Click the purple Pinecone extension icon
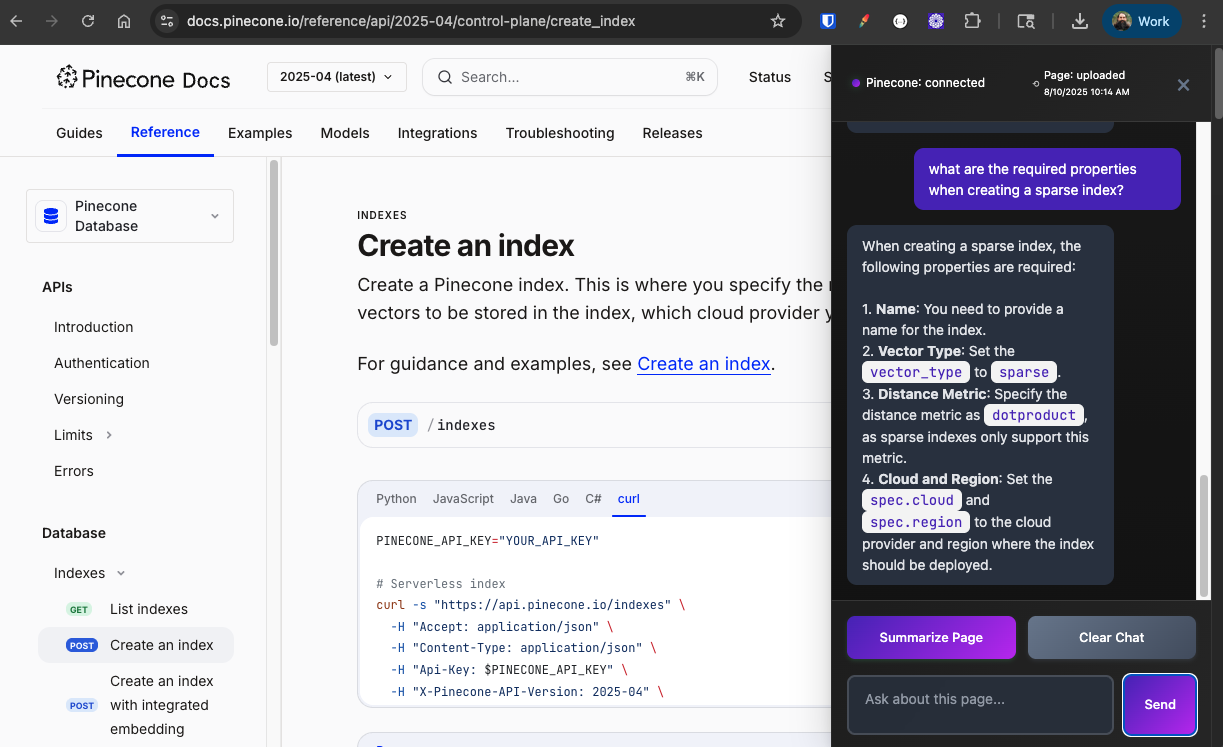The image size is (1223, 747). pyautogui.click(x=935, y=20)
